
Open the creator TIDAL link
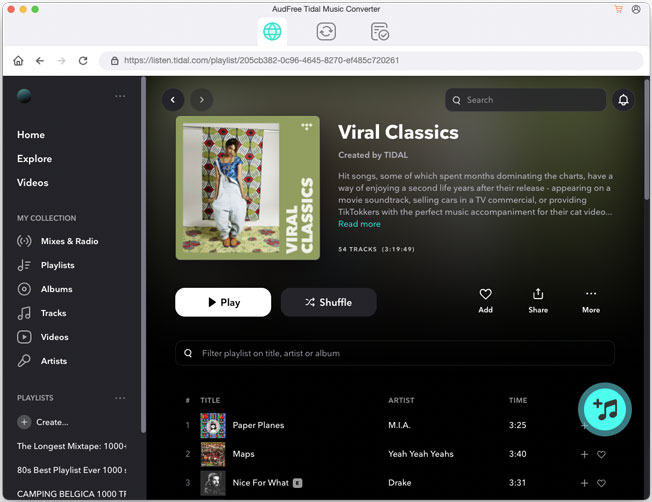click(395, 155)
